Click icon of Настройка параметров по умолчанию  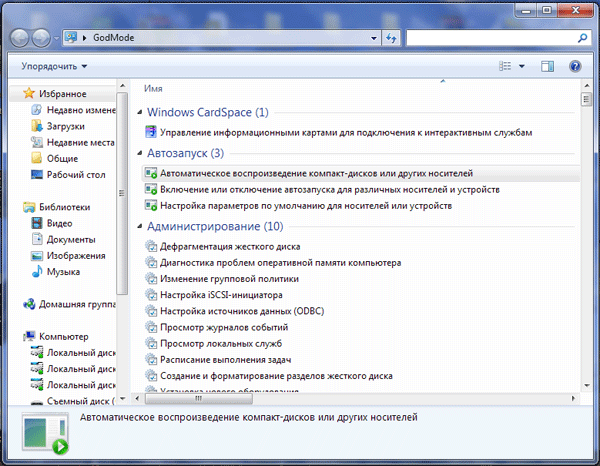[x=151, y=205]
